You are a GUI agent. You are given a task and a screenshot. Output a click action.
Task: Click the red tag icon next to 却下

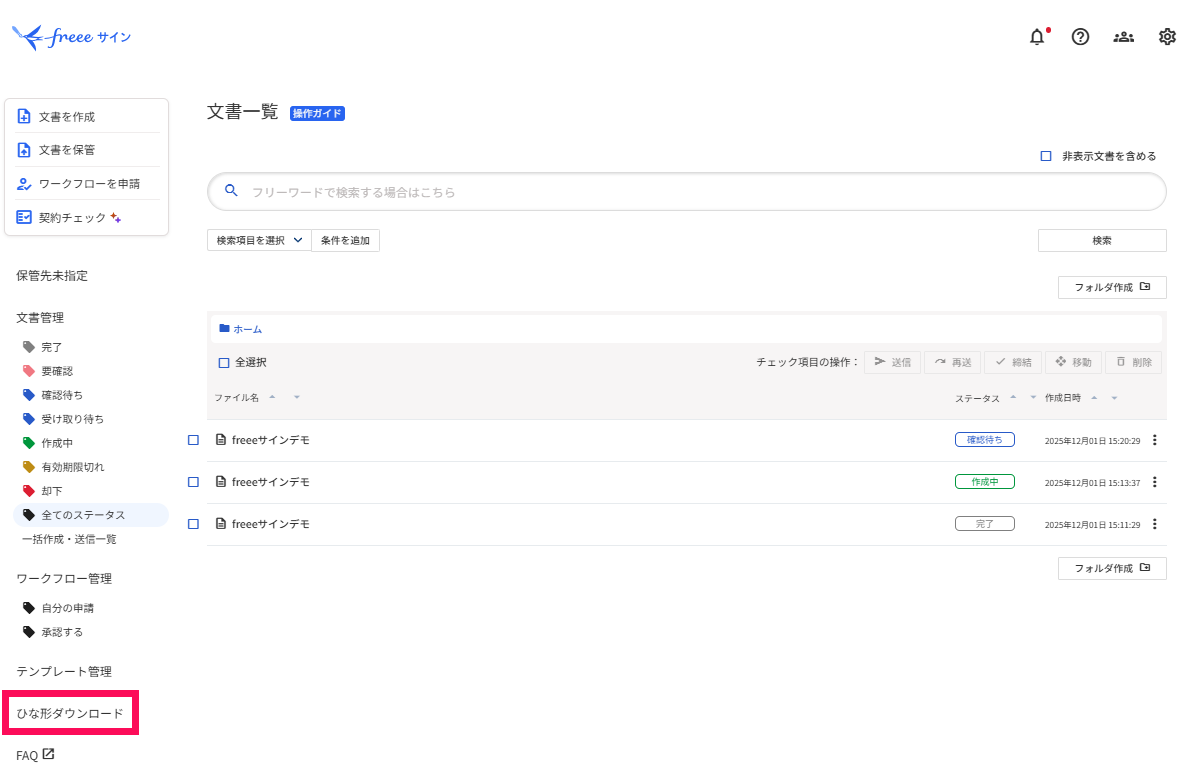tap(29, 491)
